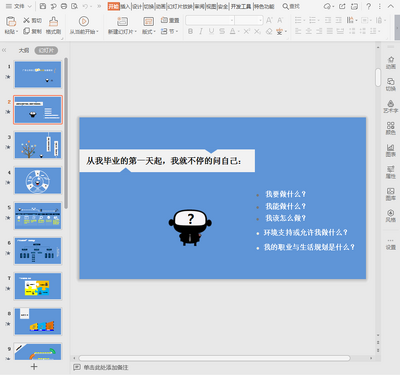Toggle justify text alignment
400x375 pixels.
coord(330,31)
